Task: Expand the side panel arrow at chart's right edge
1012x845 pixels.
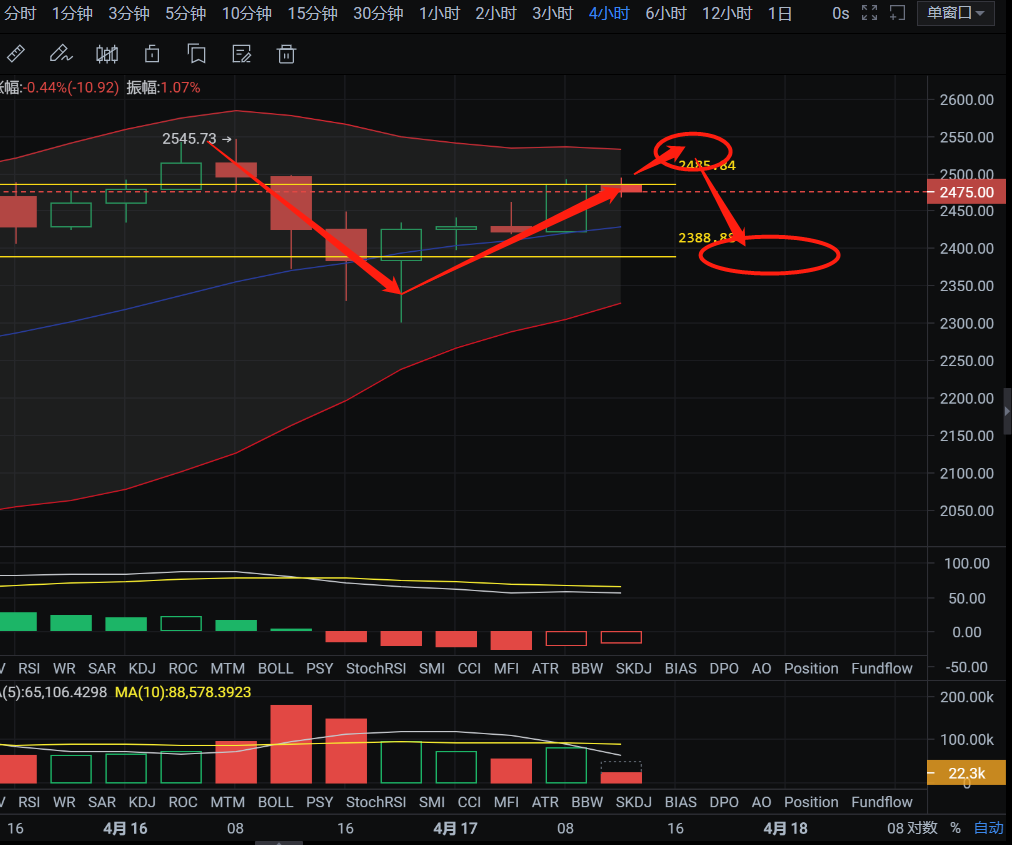Action: click(x=1007, y=411)
